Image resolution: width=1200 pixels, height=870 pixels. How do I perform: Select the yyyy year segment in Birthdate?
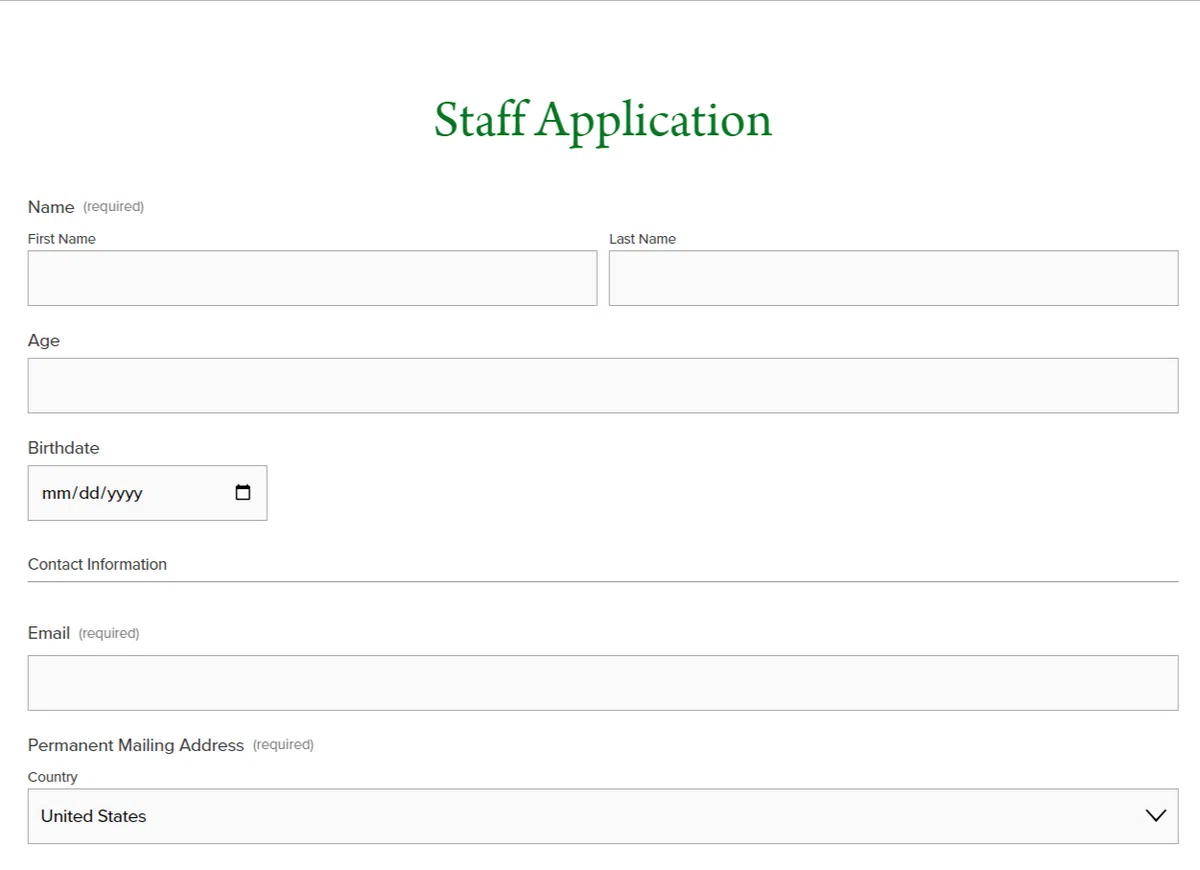coord(124,493)
